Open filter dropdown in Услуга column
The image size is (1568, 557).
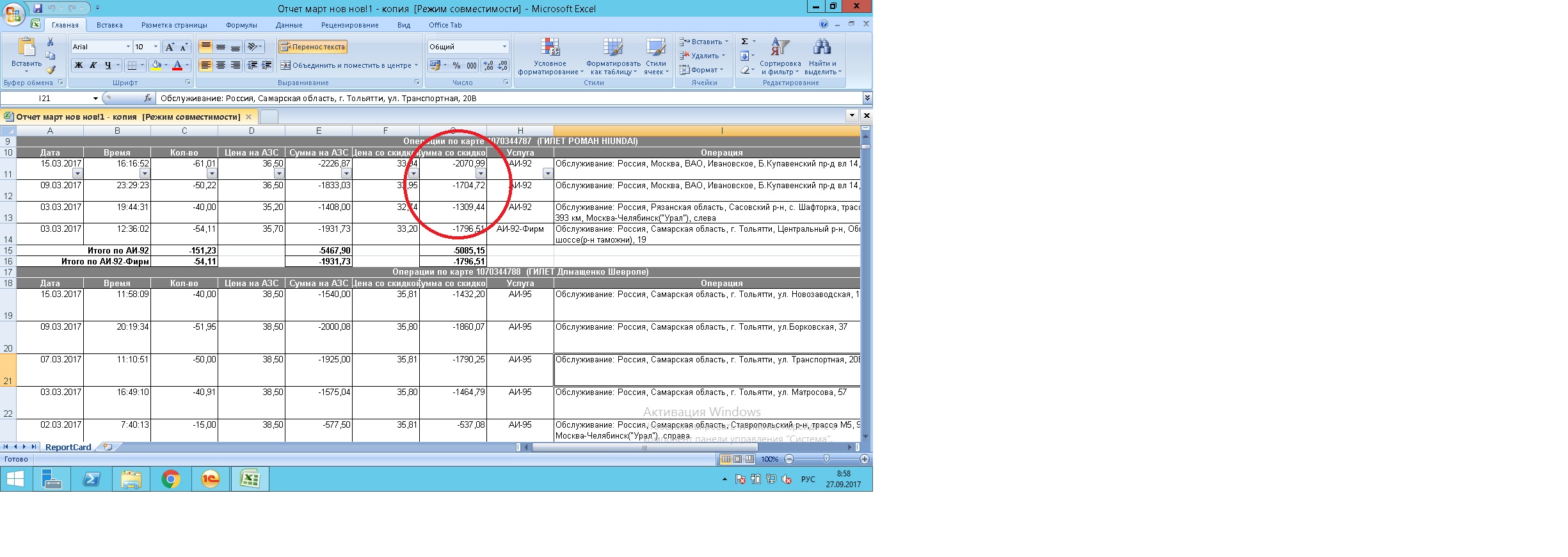tap(547, 174)
